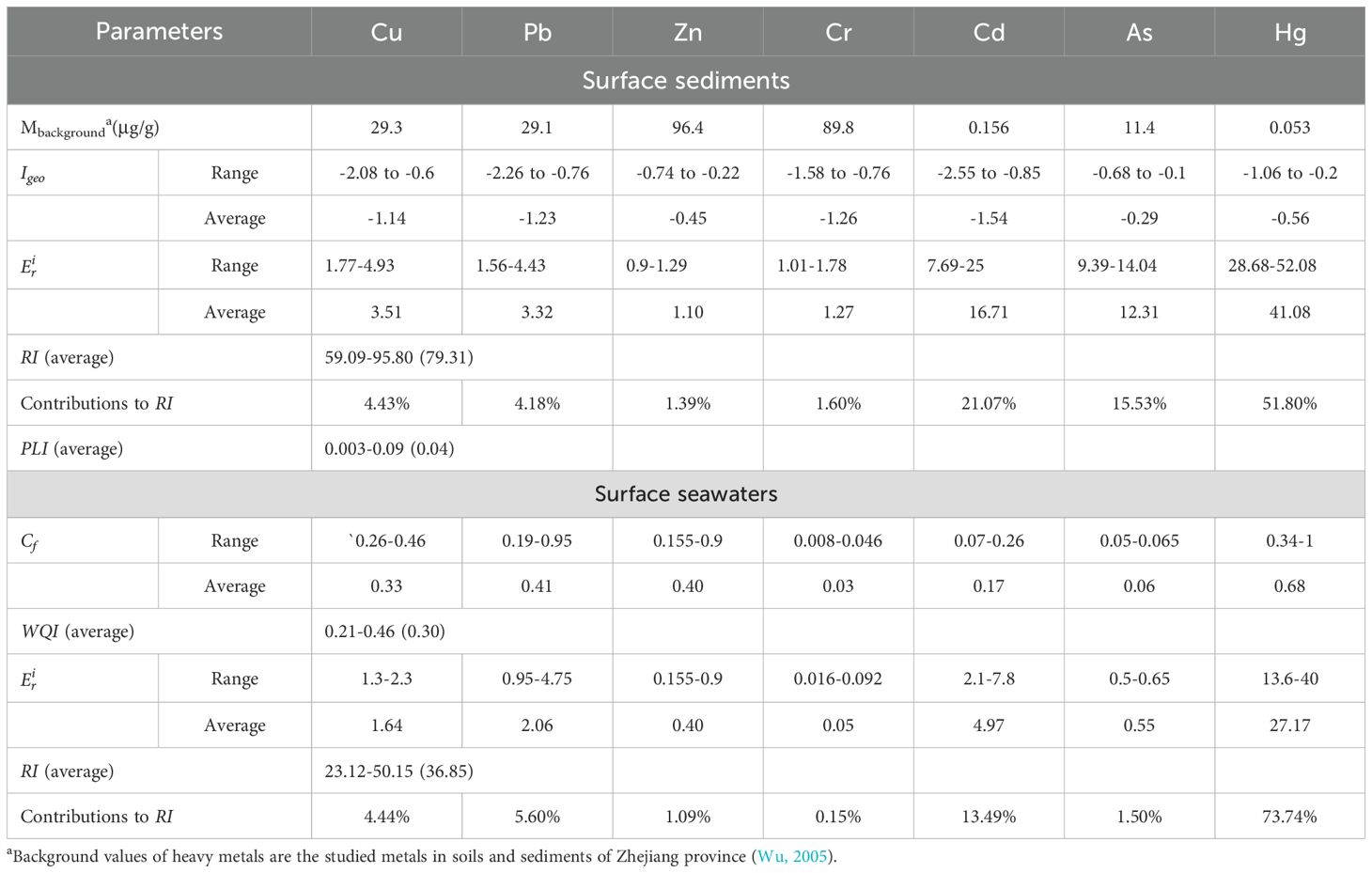Select the Cr column header
The image size is (1372, 873).
[x=838, y=32]
